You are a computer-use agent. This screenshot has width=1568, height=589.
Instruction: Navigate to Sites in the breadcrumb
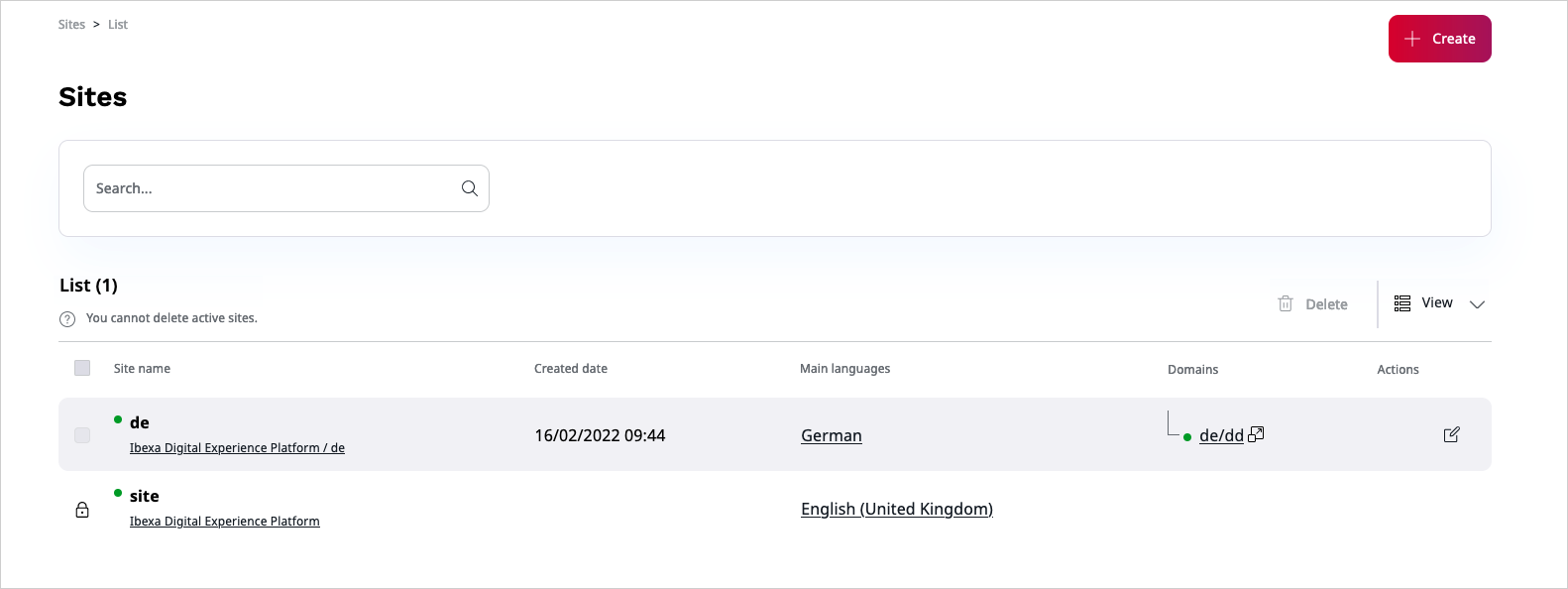click(x=71, y=25)
